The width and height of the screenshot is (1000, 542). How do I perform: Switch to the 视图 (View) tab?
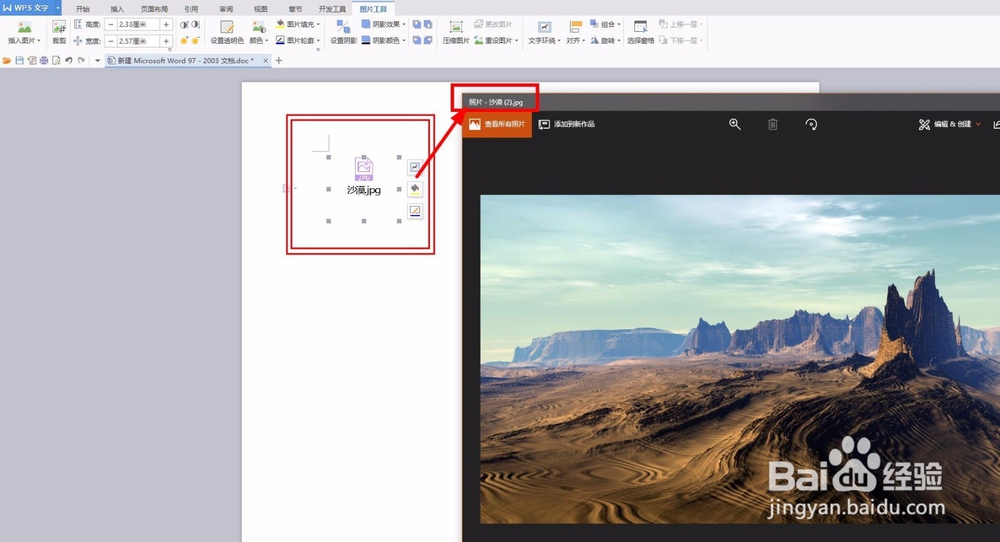click(261, 9)
